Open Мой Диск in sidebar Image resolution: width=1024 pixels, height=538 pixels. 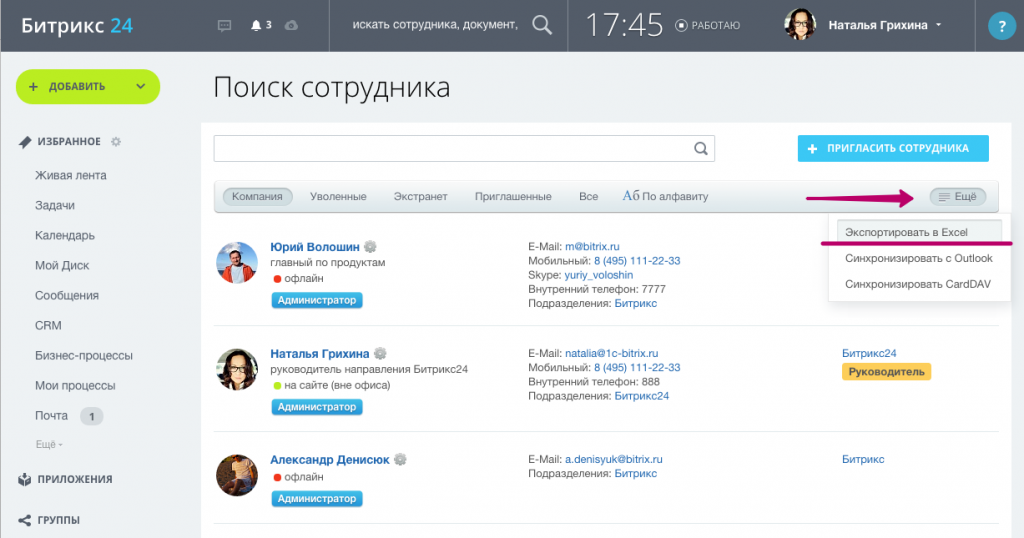[x=62, y=265]
